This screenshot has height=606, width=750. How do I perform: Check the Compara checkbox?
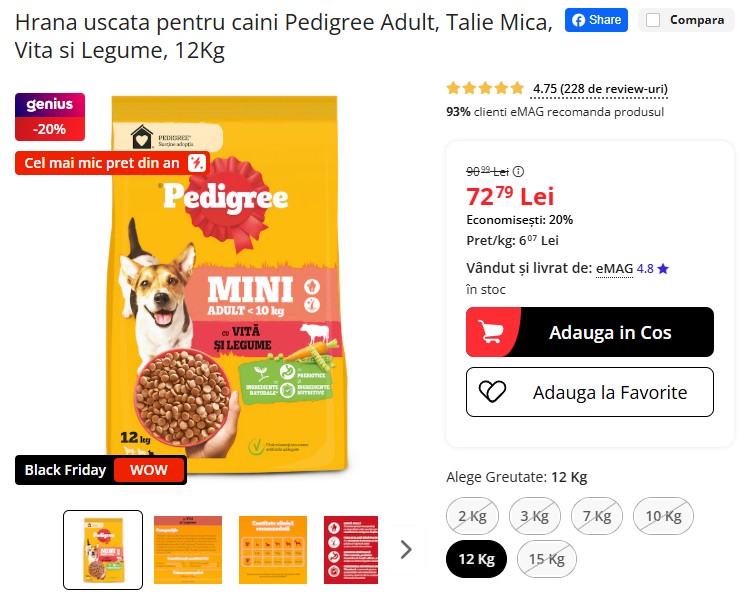[653, 20]
